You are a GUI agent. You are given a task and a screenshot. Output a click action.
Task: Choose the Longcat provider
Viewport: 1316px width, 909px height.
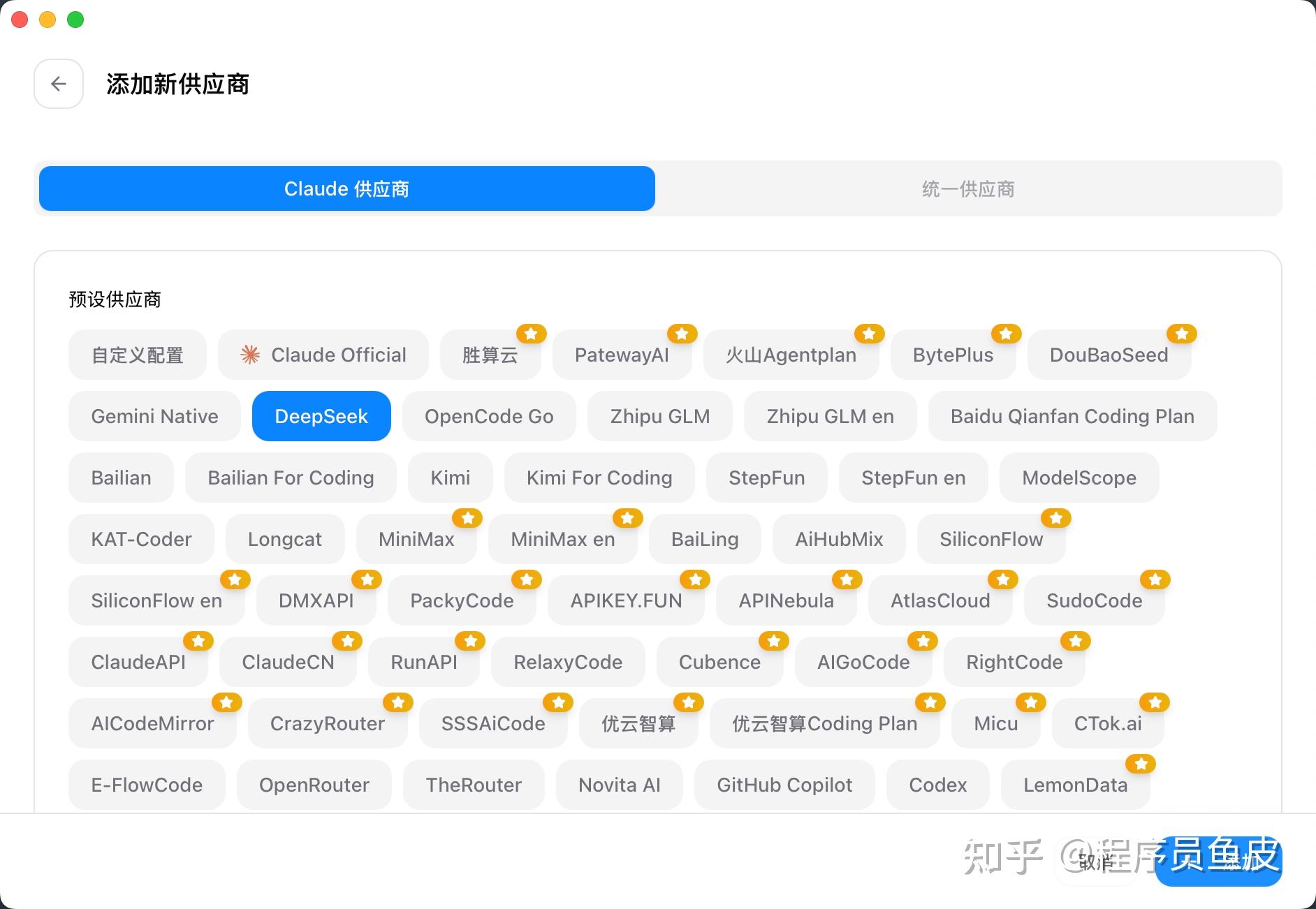click(285, 539)
